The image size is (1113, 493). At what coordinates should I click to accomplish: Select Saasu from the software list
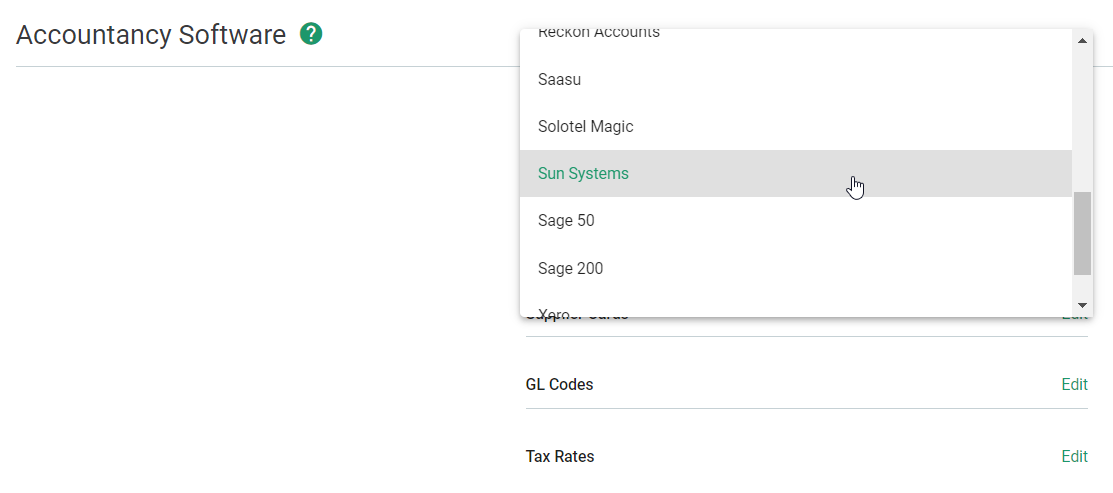(559, 80)
